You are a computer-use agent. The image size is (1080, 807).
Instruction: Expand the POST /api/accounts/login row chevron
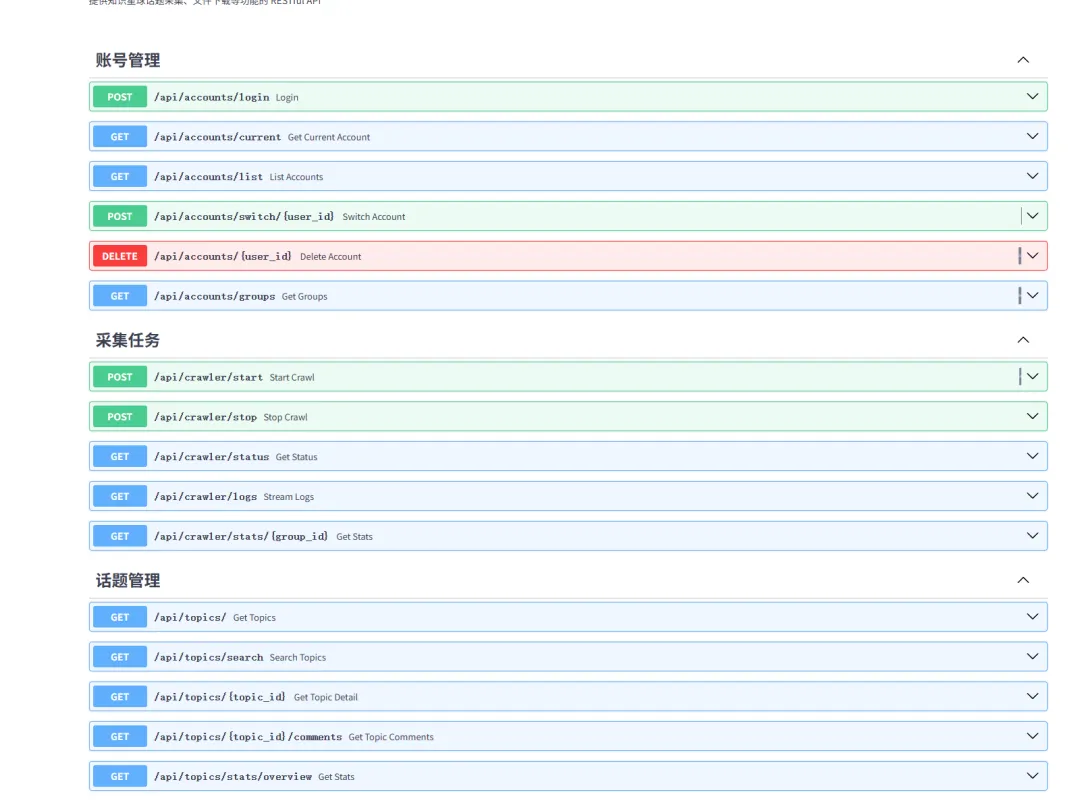tap(1032, 96)
